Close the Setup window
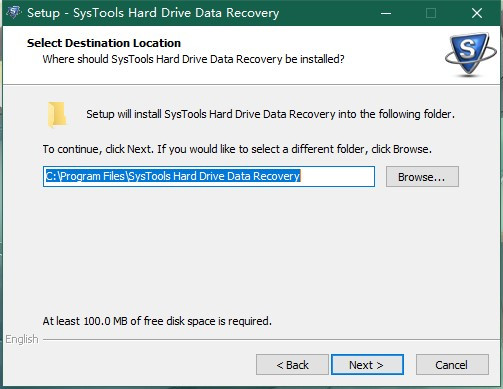 click(477, 13)
